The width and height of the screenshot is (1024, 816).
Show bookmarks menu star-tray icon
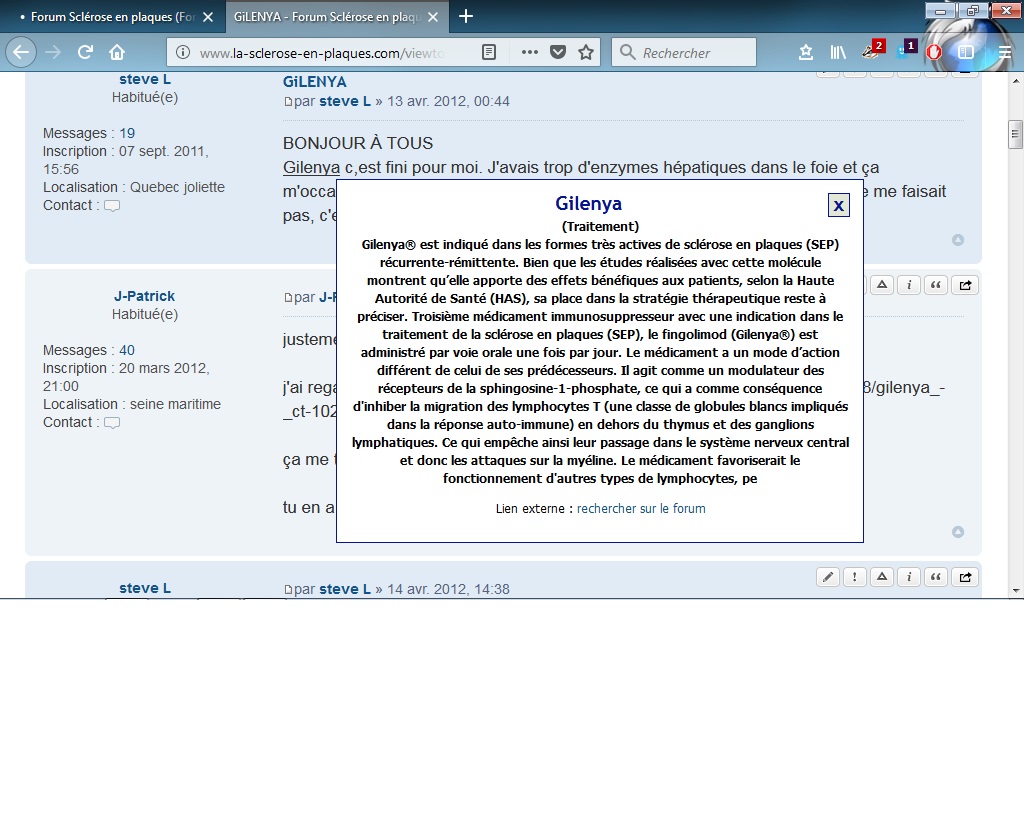[x=806, y=52]
